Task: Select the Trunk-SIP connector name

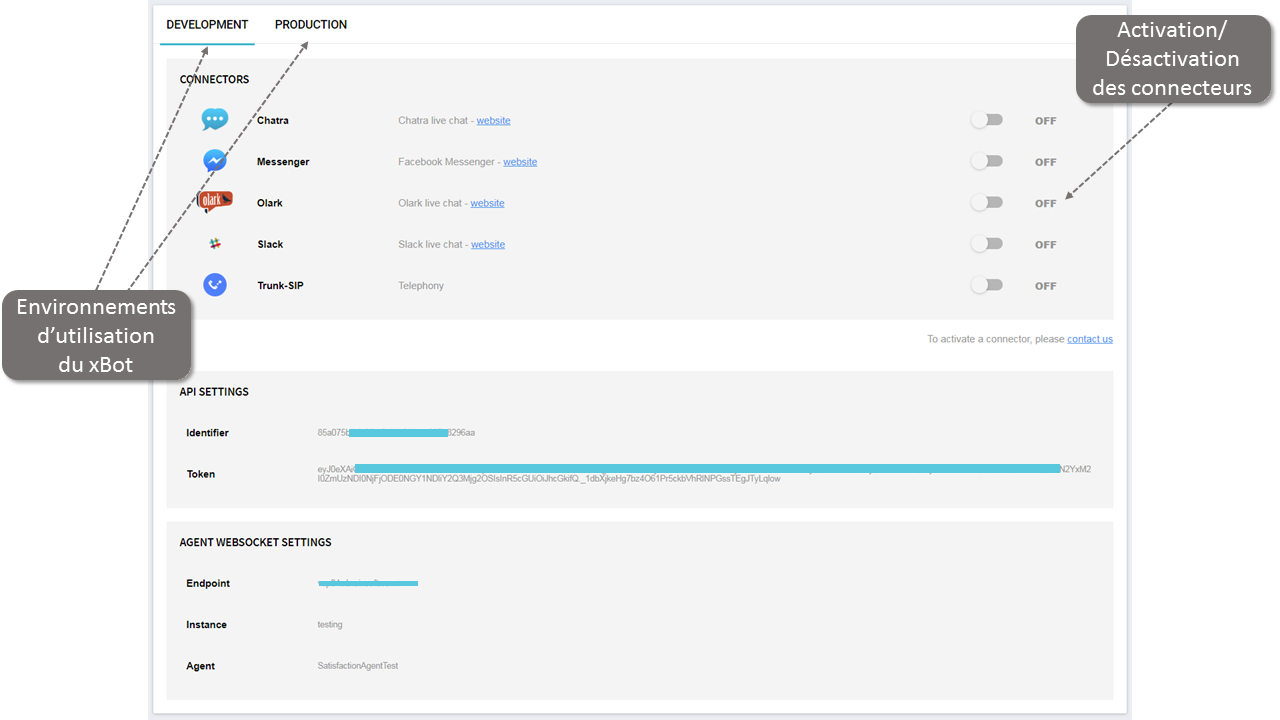Action: click(x=280, y=286)
